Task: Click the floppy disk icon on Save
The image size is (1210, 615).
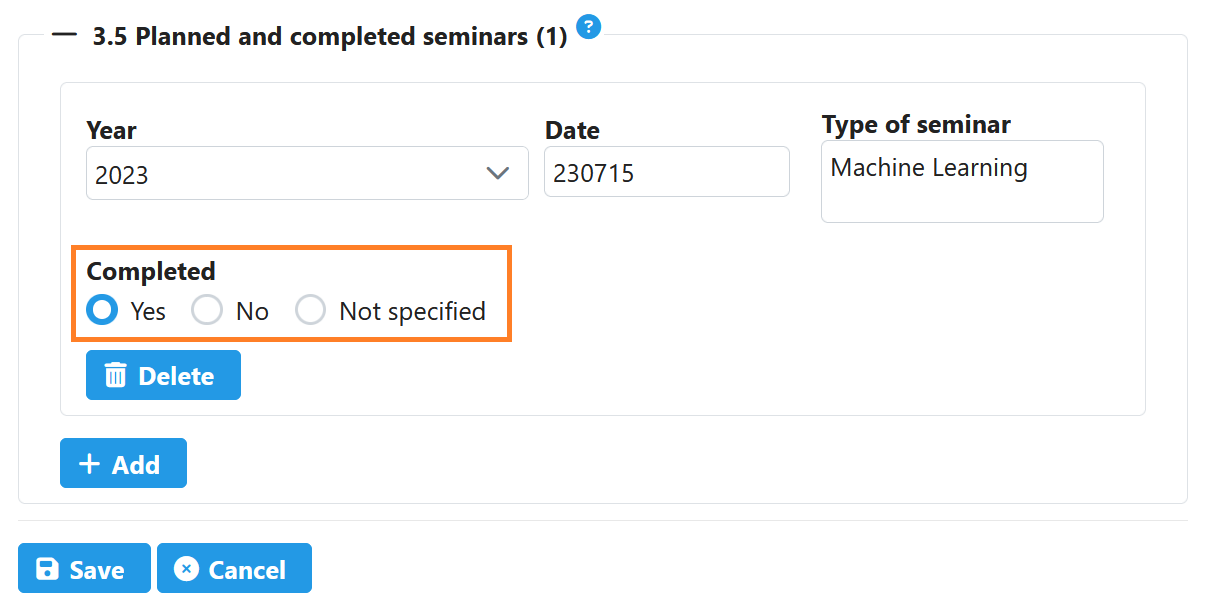Action: pos(48,568)
